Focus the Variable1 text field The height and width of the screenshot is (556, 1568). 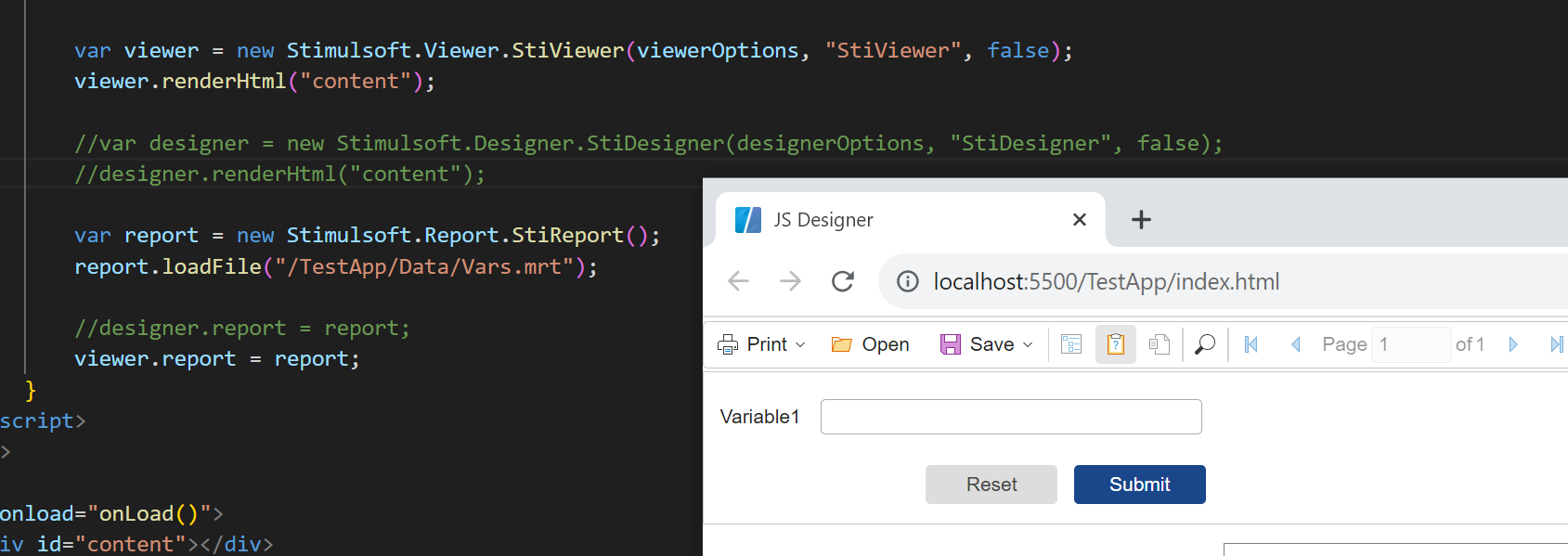(1011, 417)
